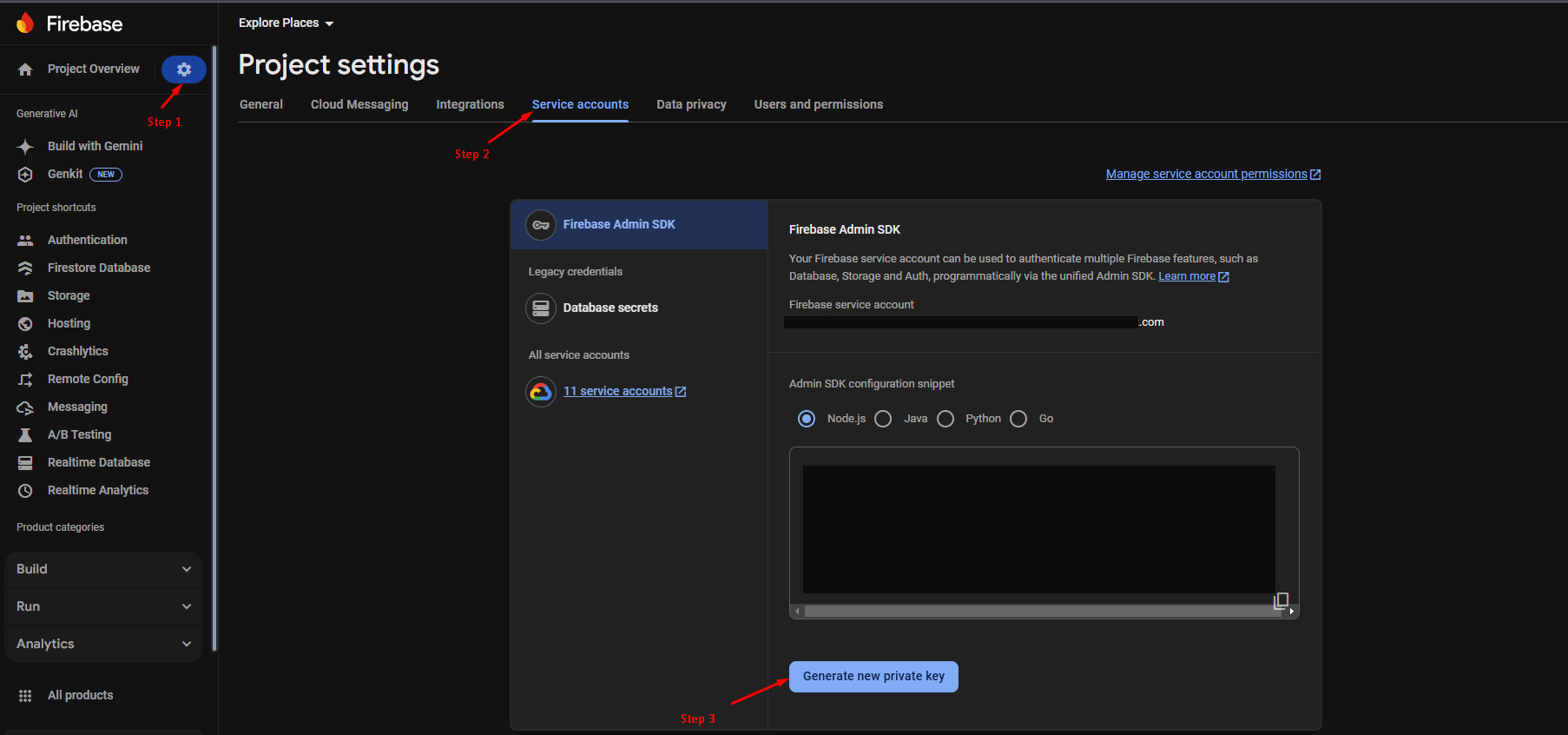
Task: Click the A/B Testing flask icon
Action: 25,435
